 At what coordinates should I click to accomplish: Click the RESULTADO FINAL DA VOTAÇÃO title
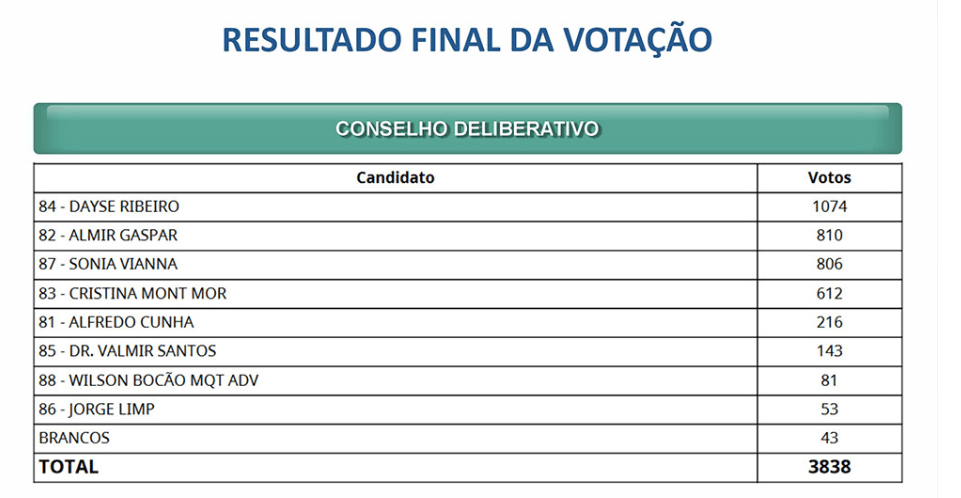[467, 40]
